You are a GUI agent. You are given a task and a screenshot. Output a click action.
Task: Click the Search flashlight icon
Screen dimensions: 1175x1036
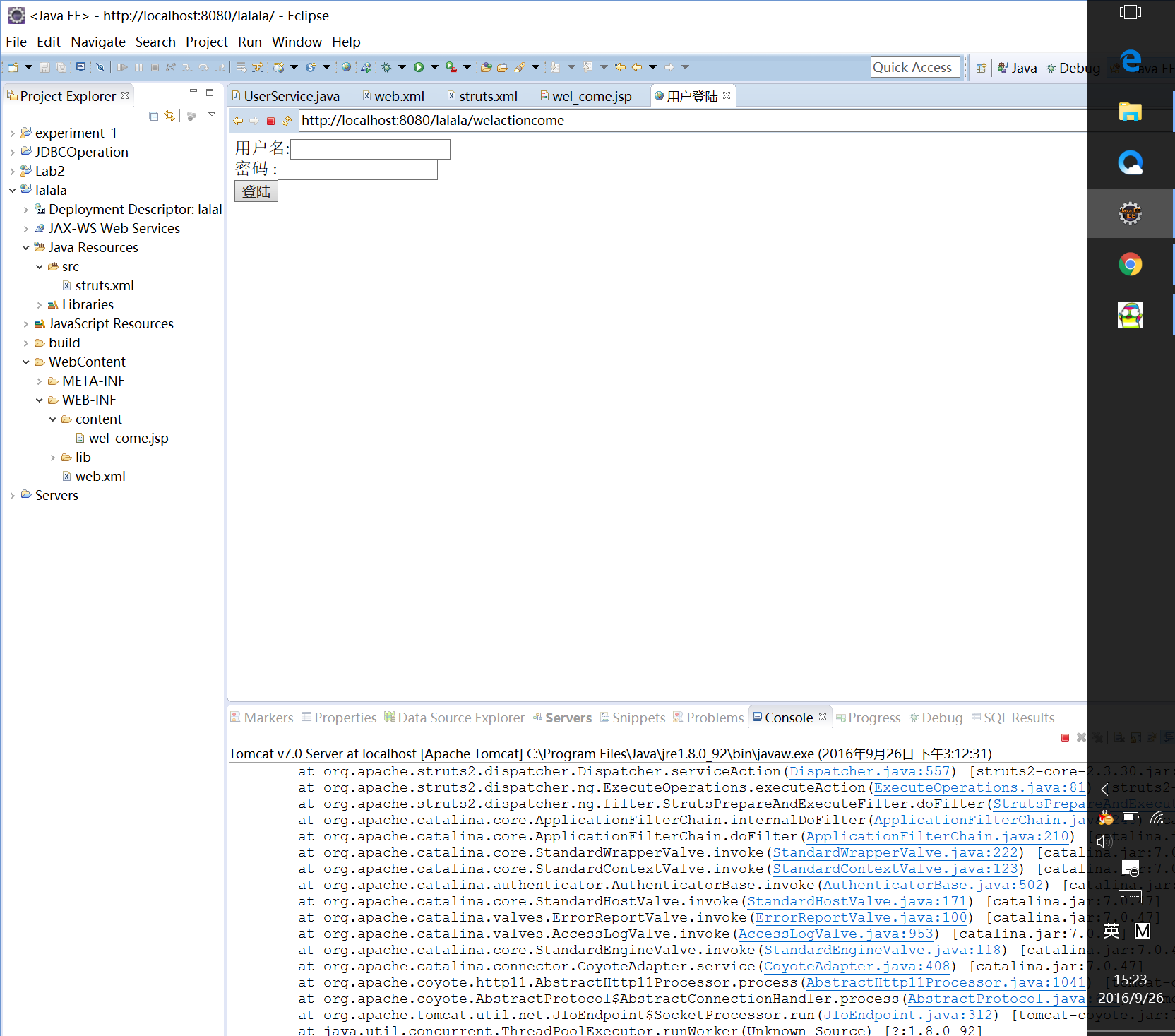point(520,67)
